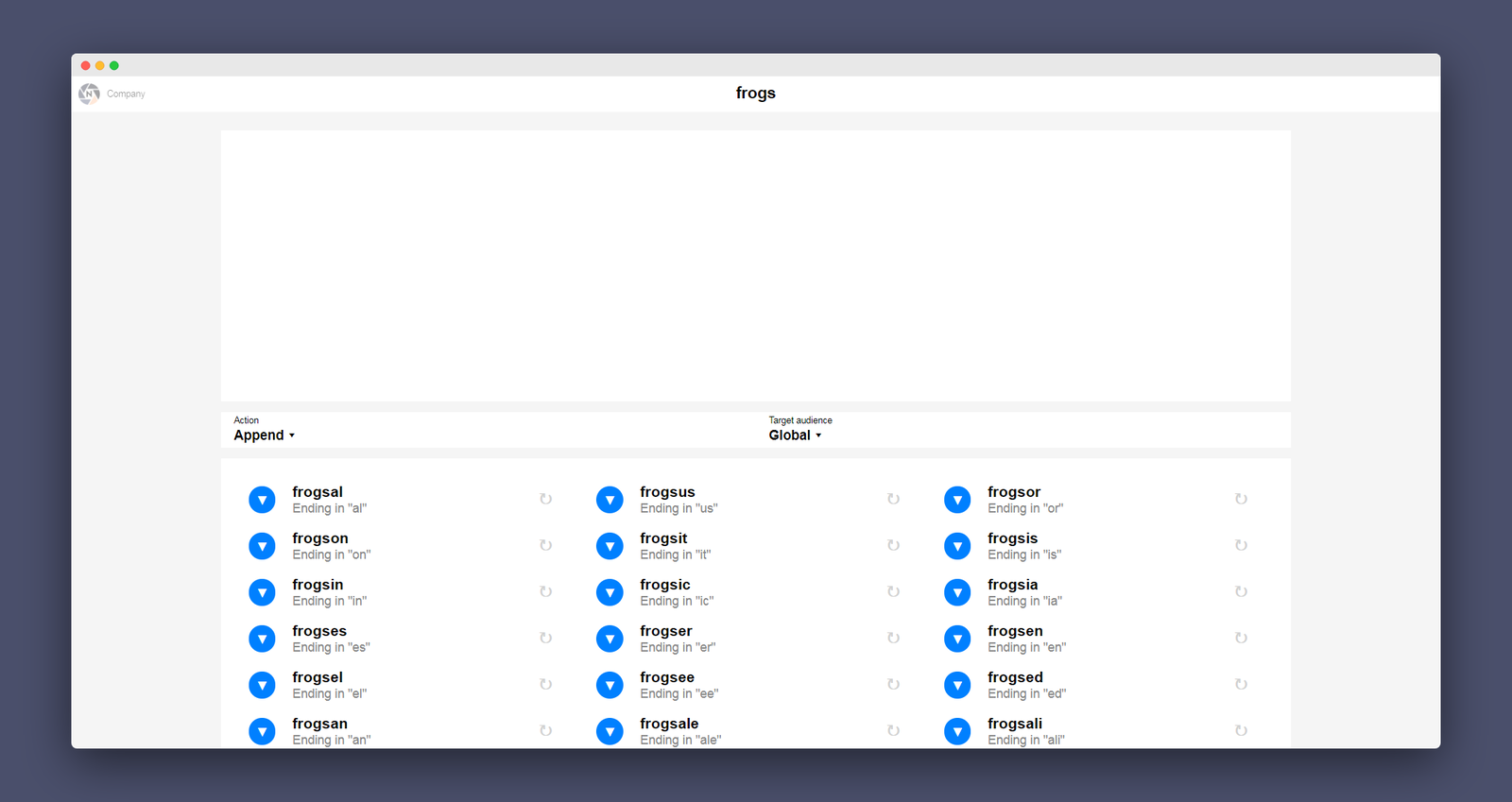The width and height of the screenshot is (1512, 802).
Task: Refresh the frogser suggestion
Action: click(893, 638)
